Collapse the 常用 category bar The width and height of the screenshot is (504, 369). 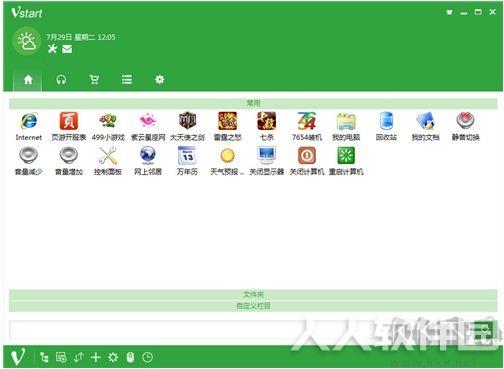(253, 104)
